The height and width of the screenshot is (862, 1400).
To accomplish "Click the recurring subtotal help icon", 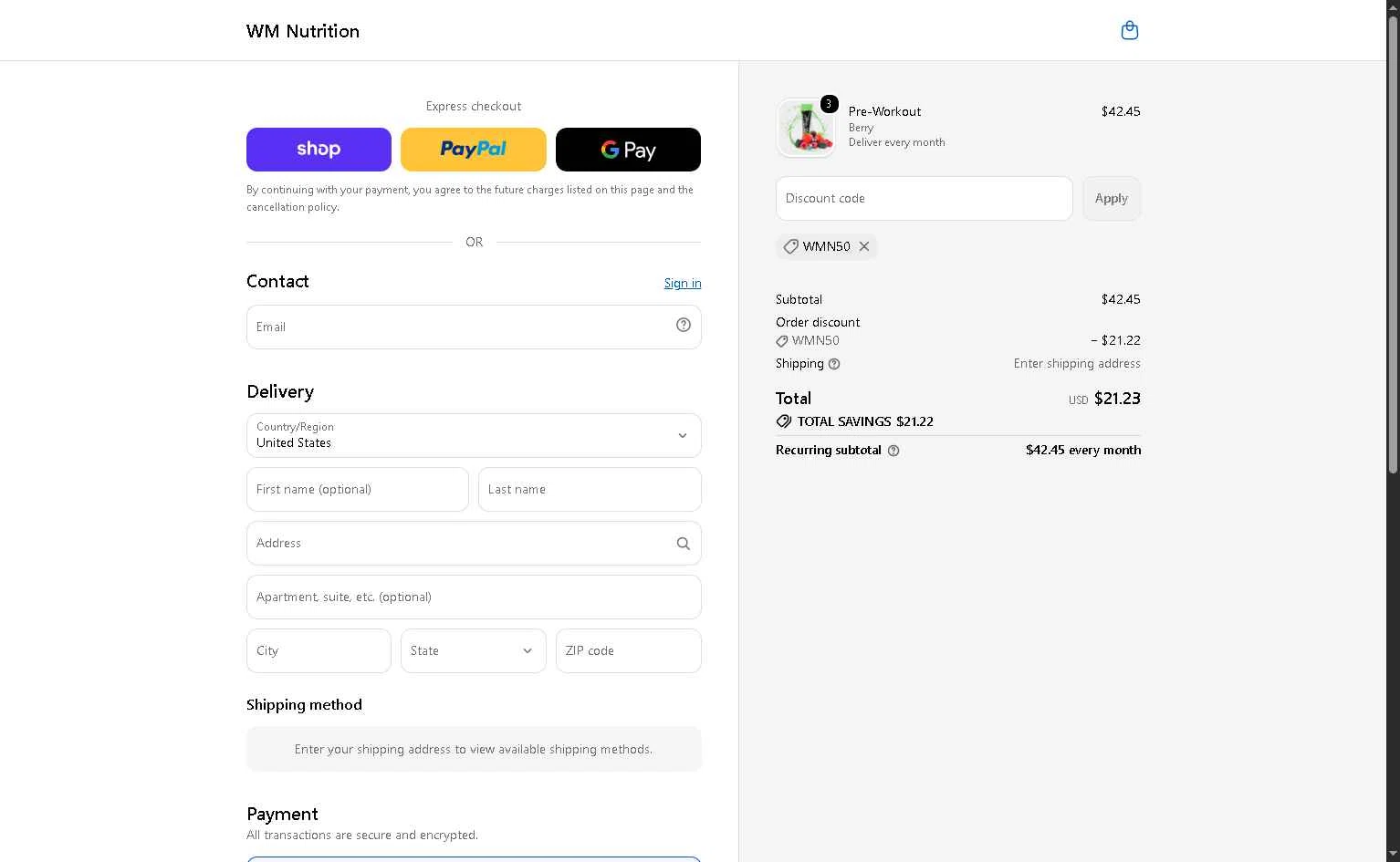I will [x=893, y=451].
